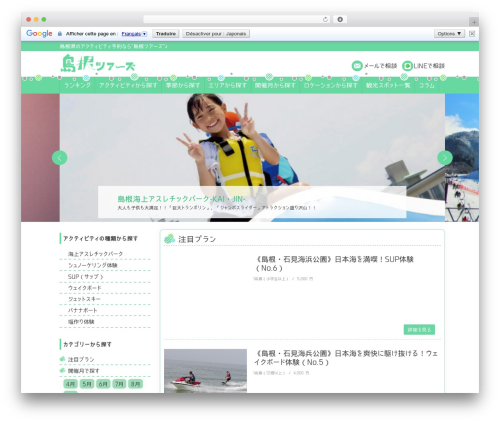The height and width of the screenshot is (423, 500).
Task: Click 開催月で探す category link
Action: 84,371
